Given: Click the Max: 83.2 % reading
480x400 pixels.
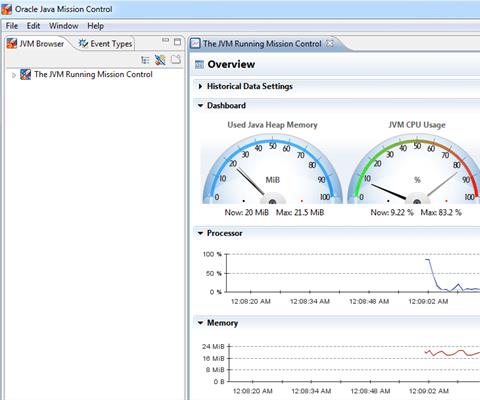Looking at the screenshot, I should pos(441,212).
